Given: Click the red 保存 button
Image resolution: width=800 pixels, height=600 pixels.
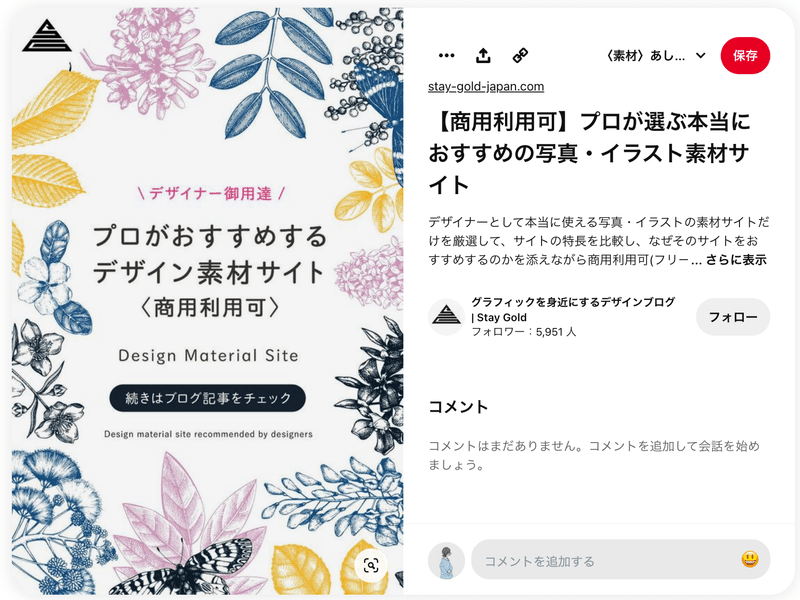Looking at the screenshot, I should [x=745, y=56].
